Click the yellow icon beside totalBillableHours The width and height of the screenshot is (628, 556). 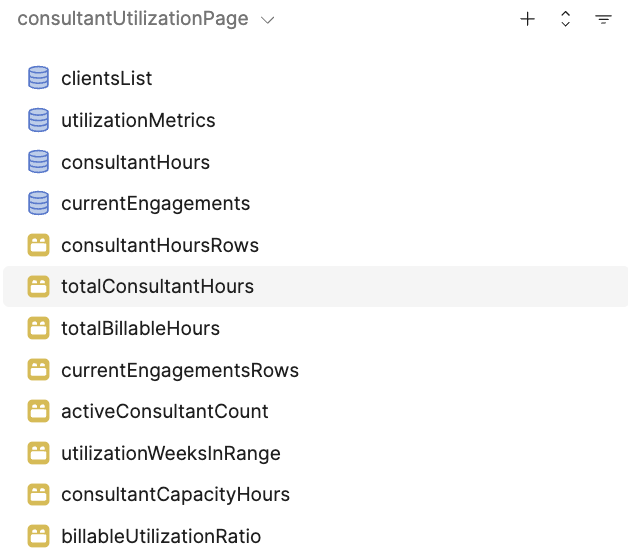point(38,328)
